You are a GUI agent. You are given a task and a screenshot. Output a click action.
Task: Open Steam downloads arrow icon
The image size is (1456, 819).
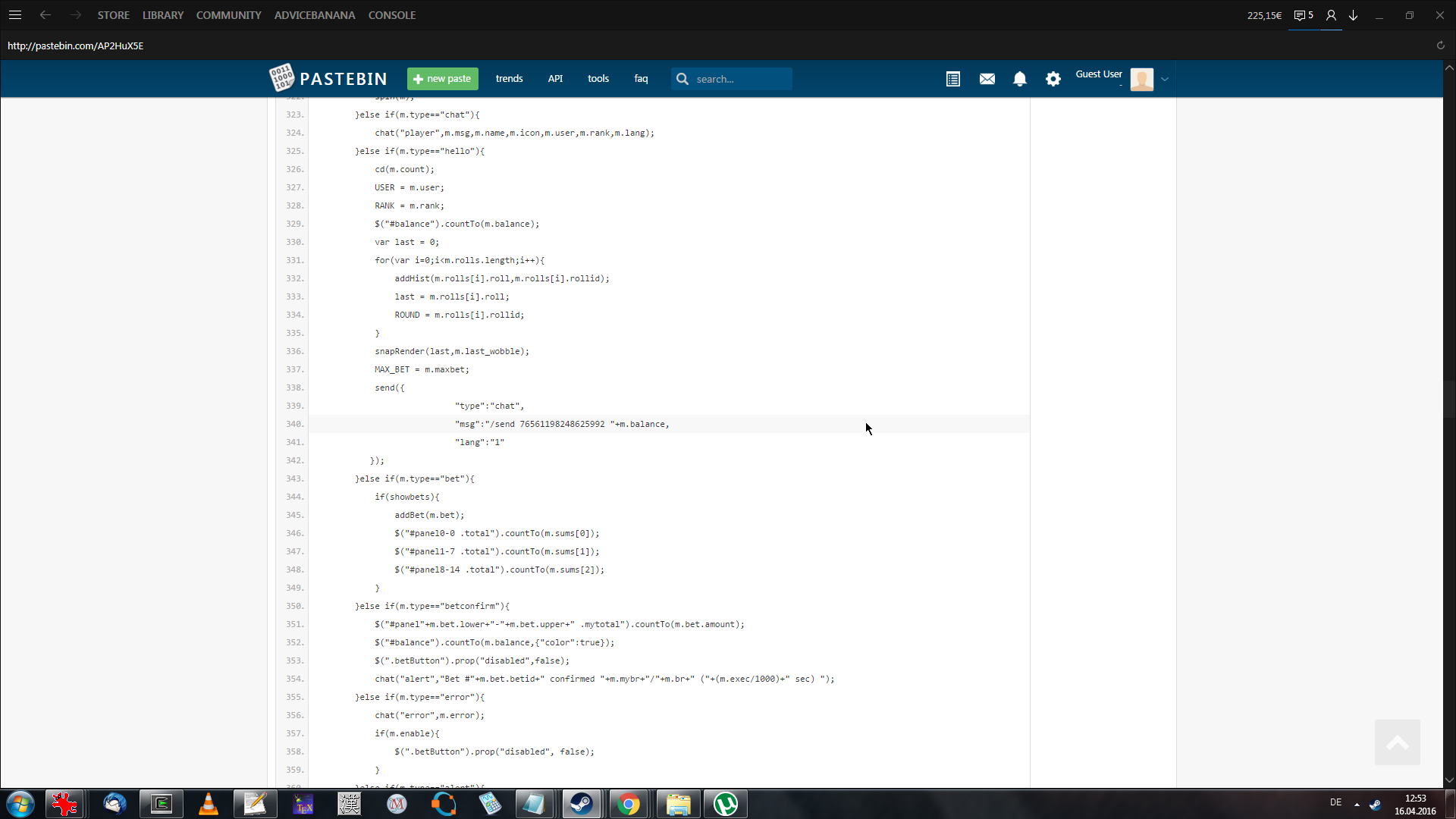click(1353, 15)
